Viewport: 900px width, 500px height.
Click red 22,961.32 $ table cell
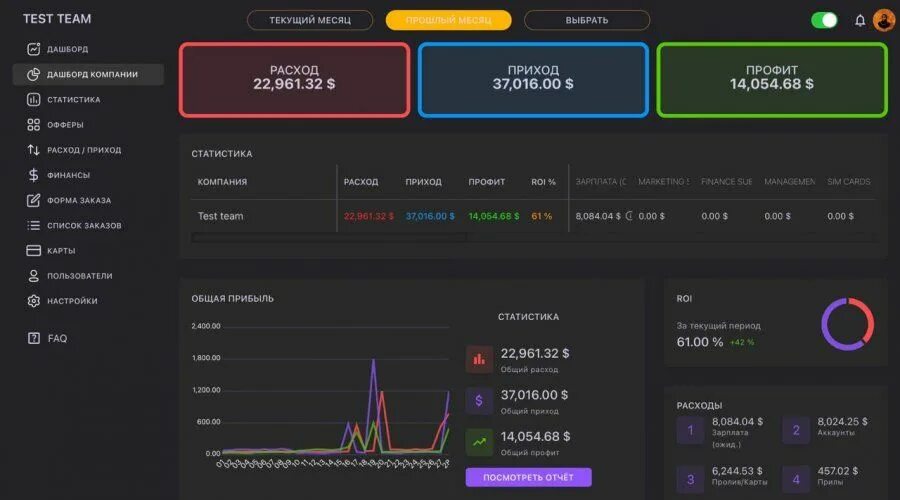pos(368,216)
